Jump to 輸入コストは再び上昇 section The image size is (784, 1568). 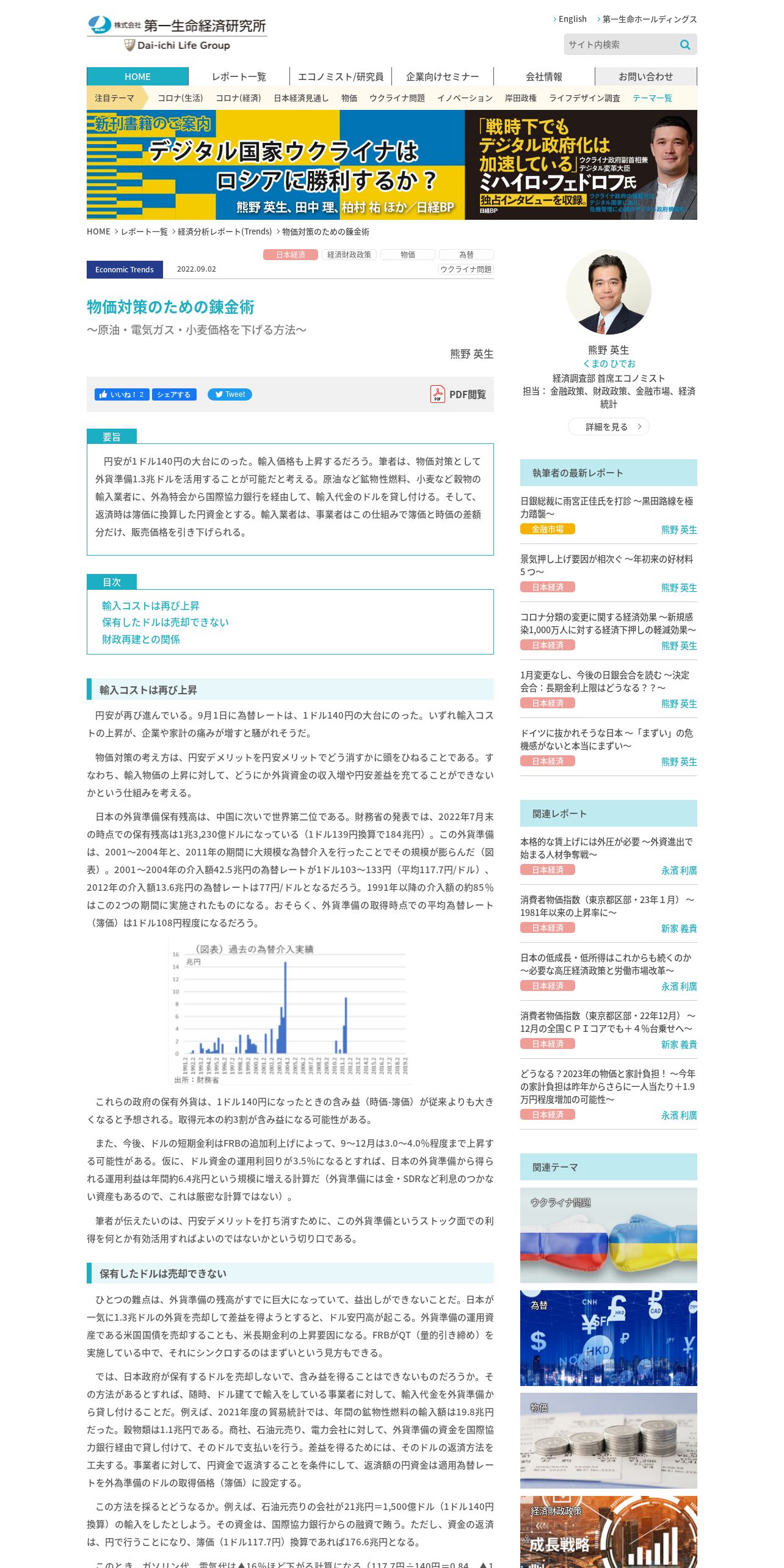click(151, 606)
